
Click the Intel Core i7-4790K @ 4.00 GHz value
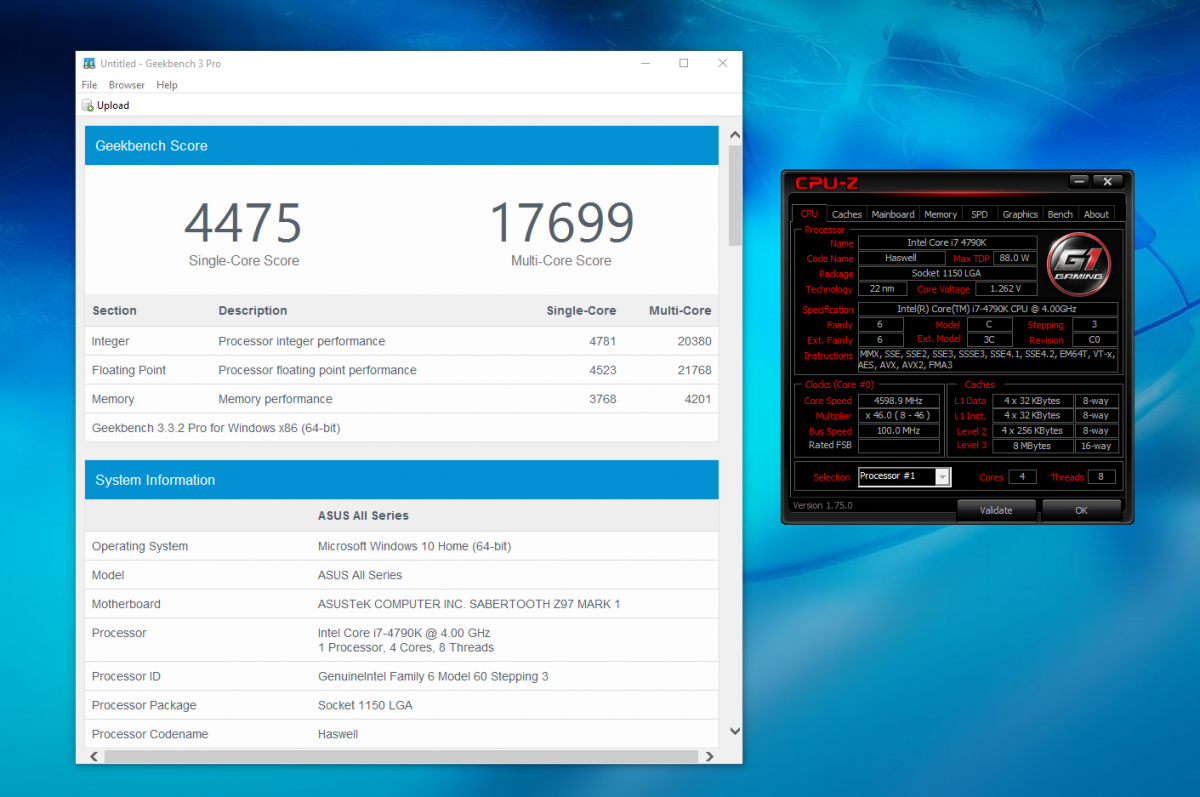[404, 633]
